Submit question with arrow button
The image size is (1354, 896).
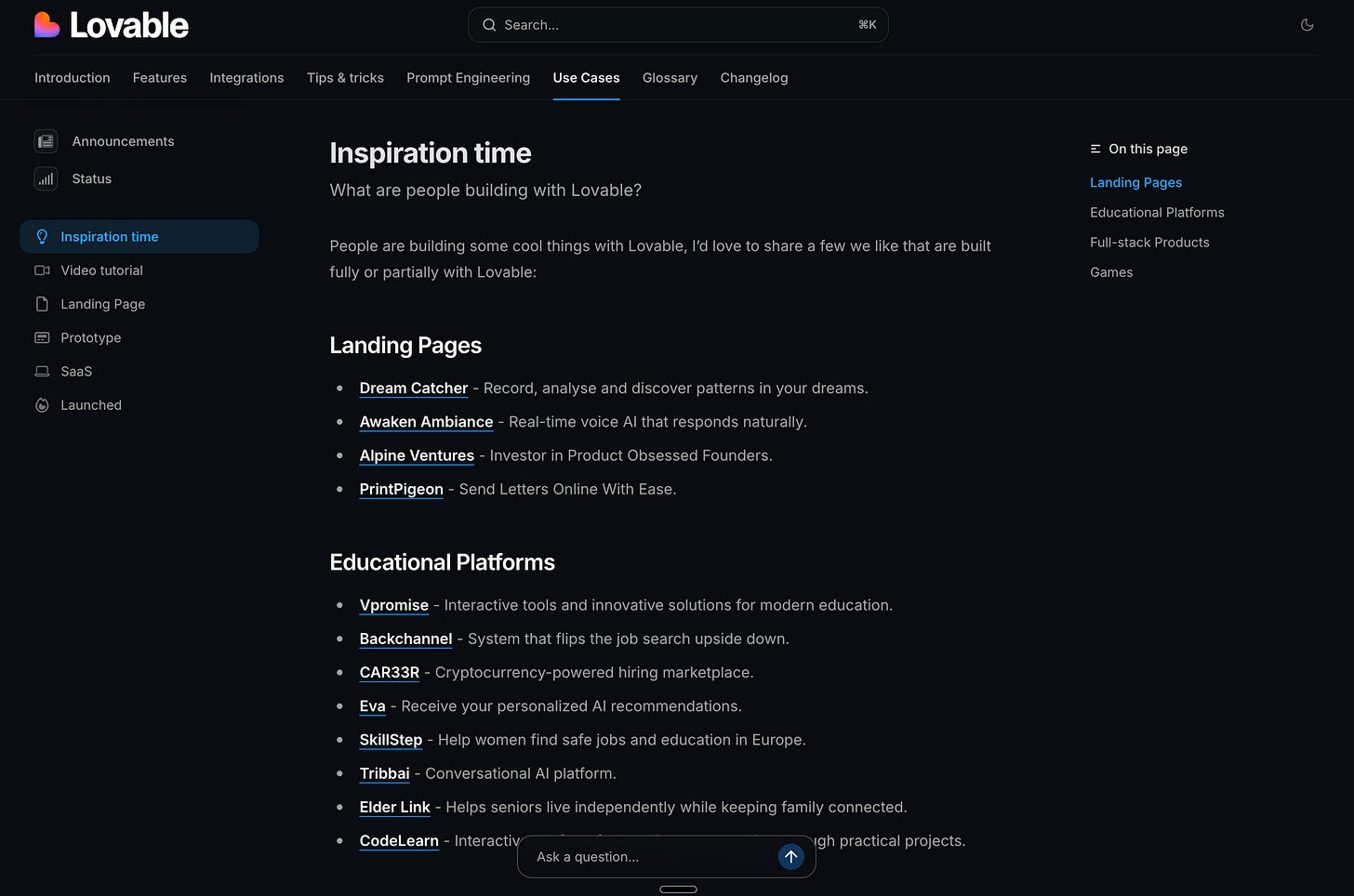click(790, 857)
